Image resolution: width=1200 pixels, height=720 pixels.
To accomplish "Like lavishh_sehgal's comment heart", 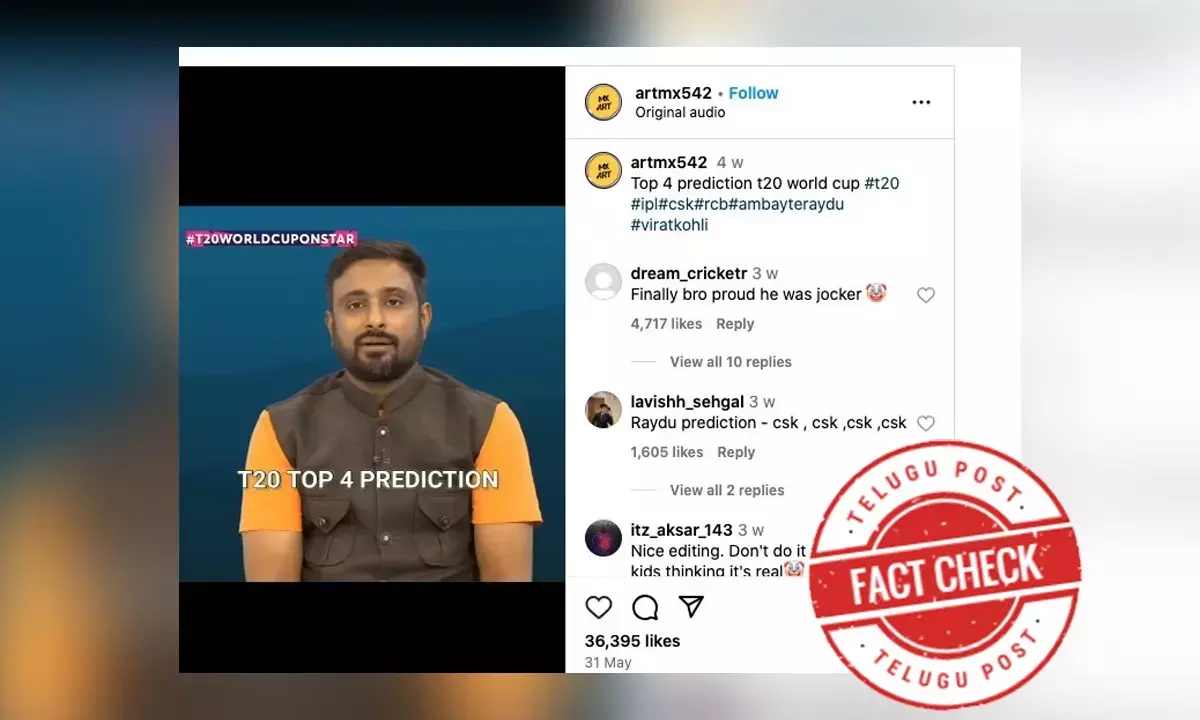I will [x=926, y=423].
